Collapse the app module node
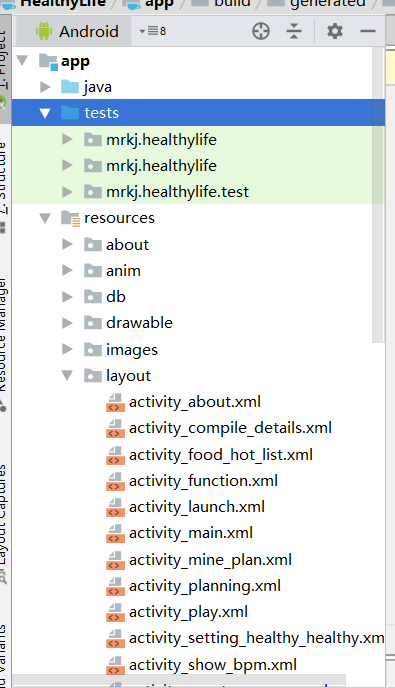Image resolution: width=395 pixels, height=688 pixels. click(22, 61)
